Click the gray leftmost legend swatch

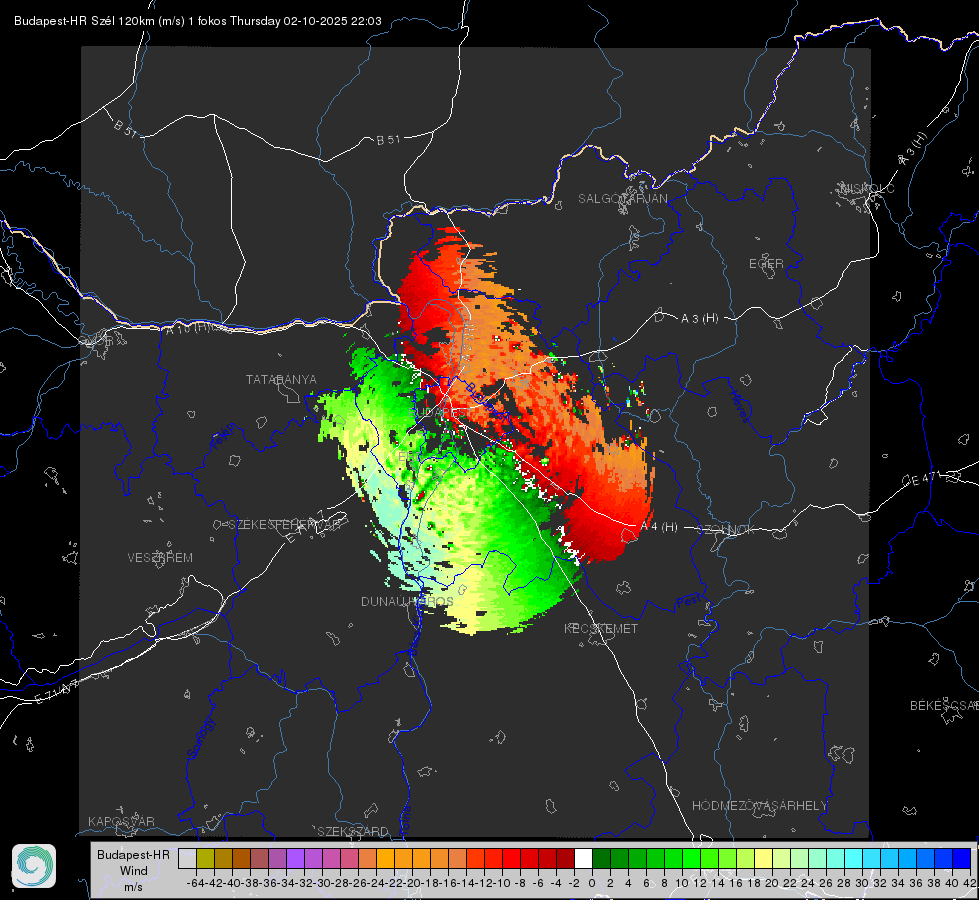click(187, 858)
